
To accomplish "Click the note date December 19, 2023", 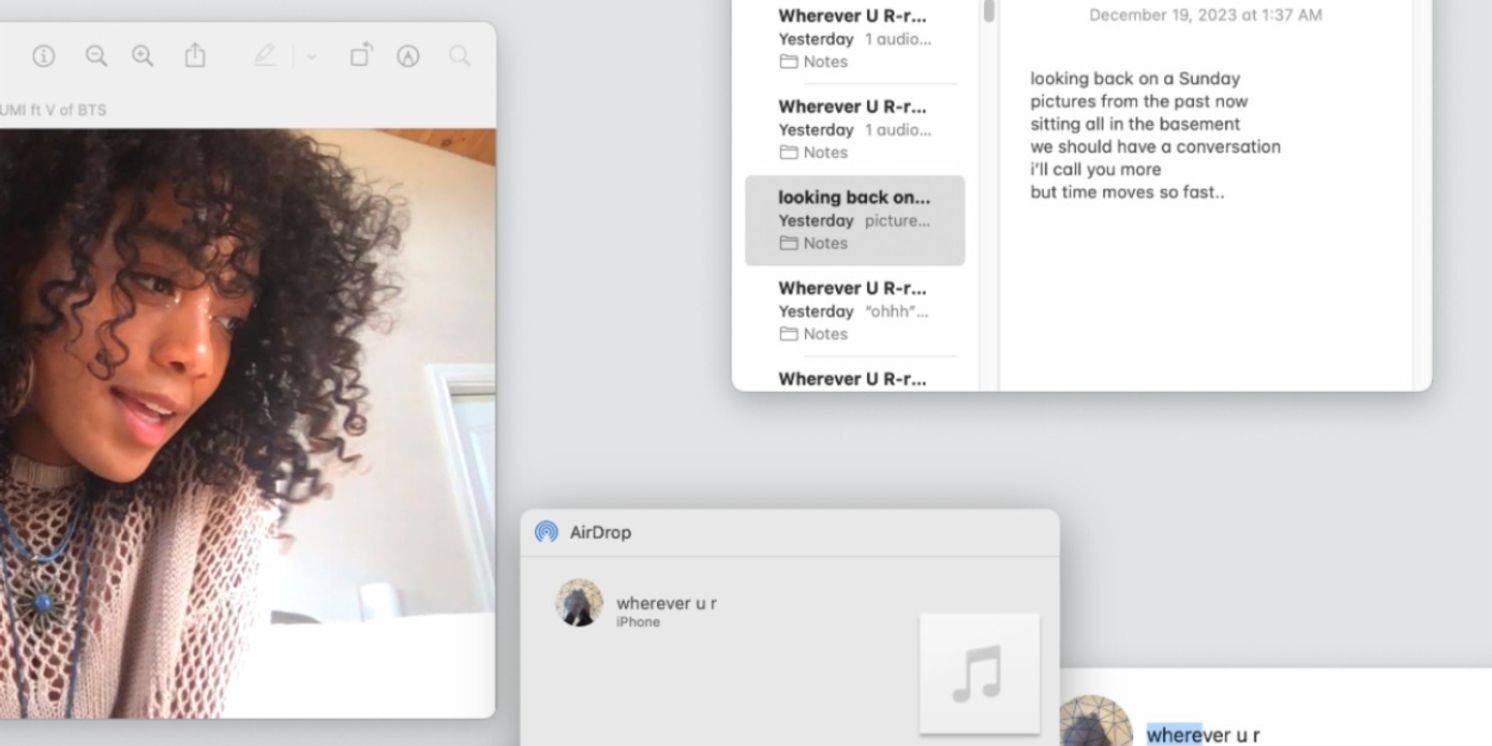I will pyautogui.click(x=1205, y=15).
